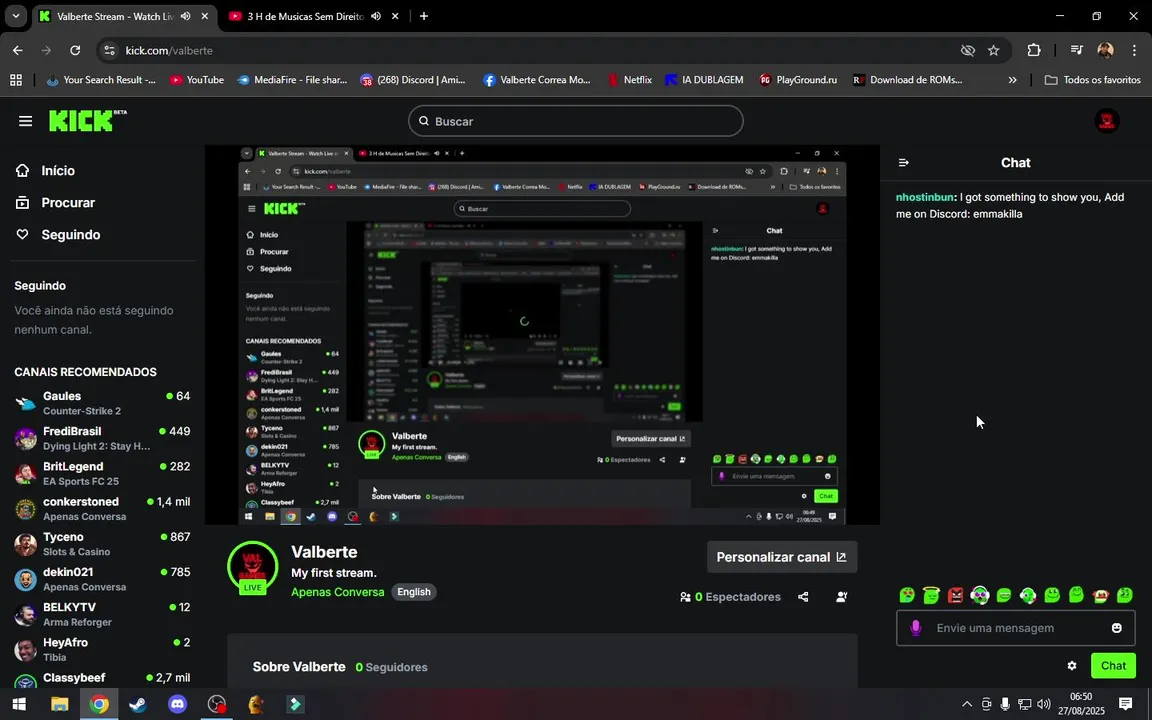Screen dimensions: 1152x720
Task: Open Chrome tab search dropdown arrow
Action: click(x=15, y=16)
